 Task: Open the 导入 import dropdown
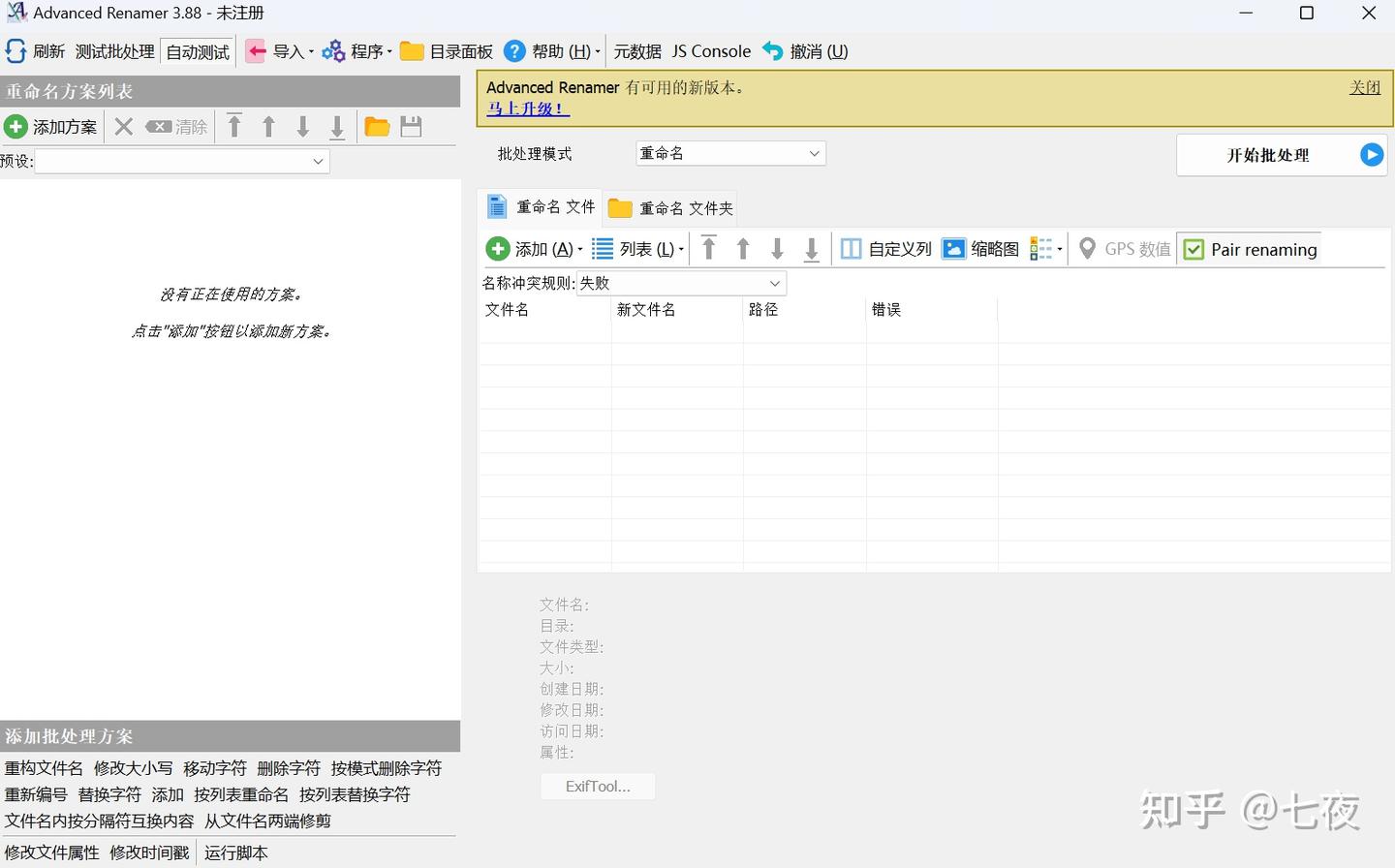click(x=280, y=51)
